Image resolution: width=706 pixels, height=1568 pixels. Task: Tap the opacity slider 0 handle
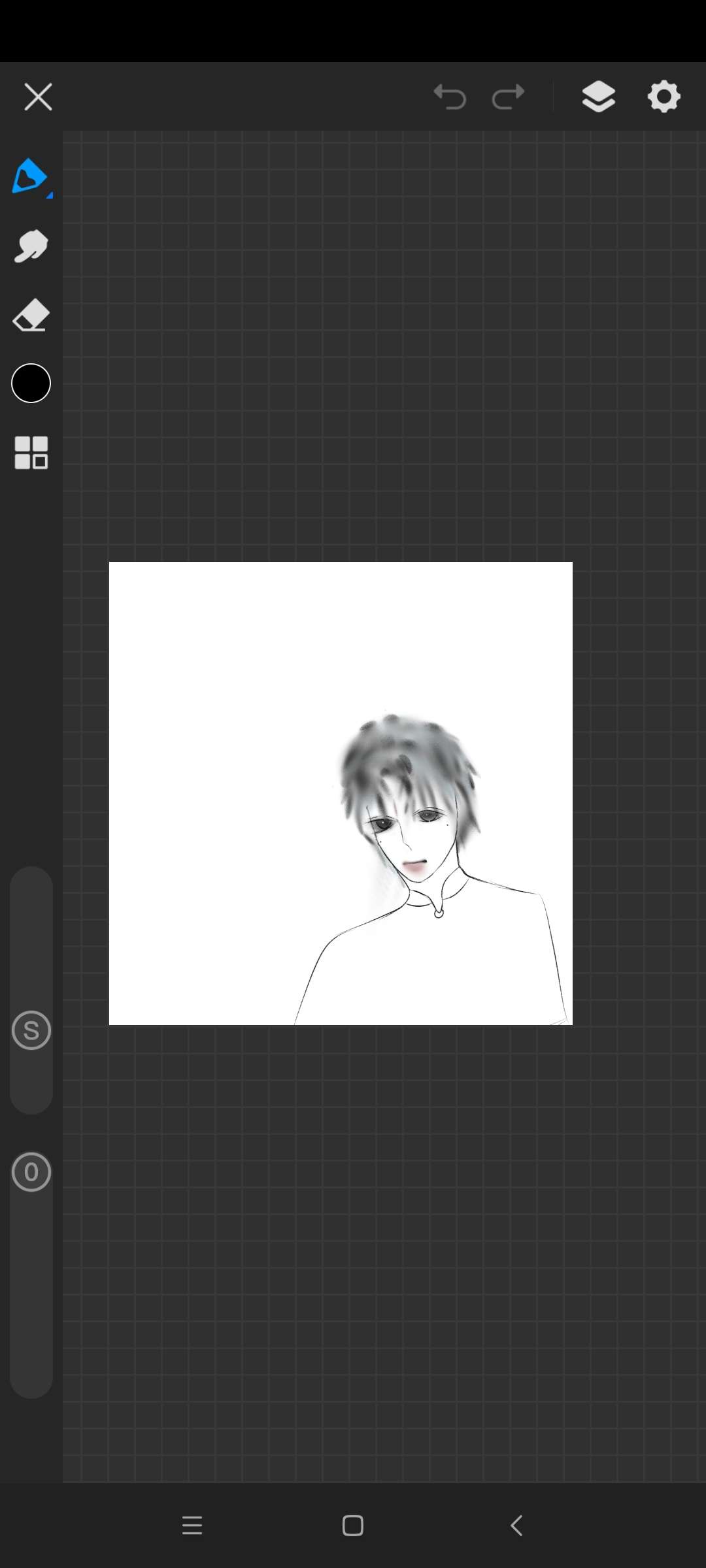click(x=31, y=1172)
